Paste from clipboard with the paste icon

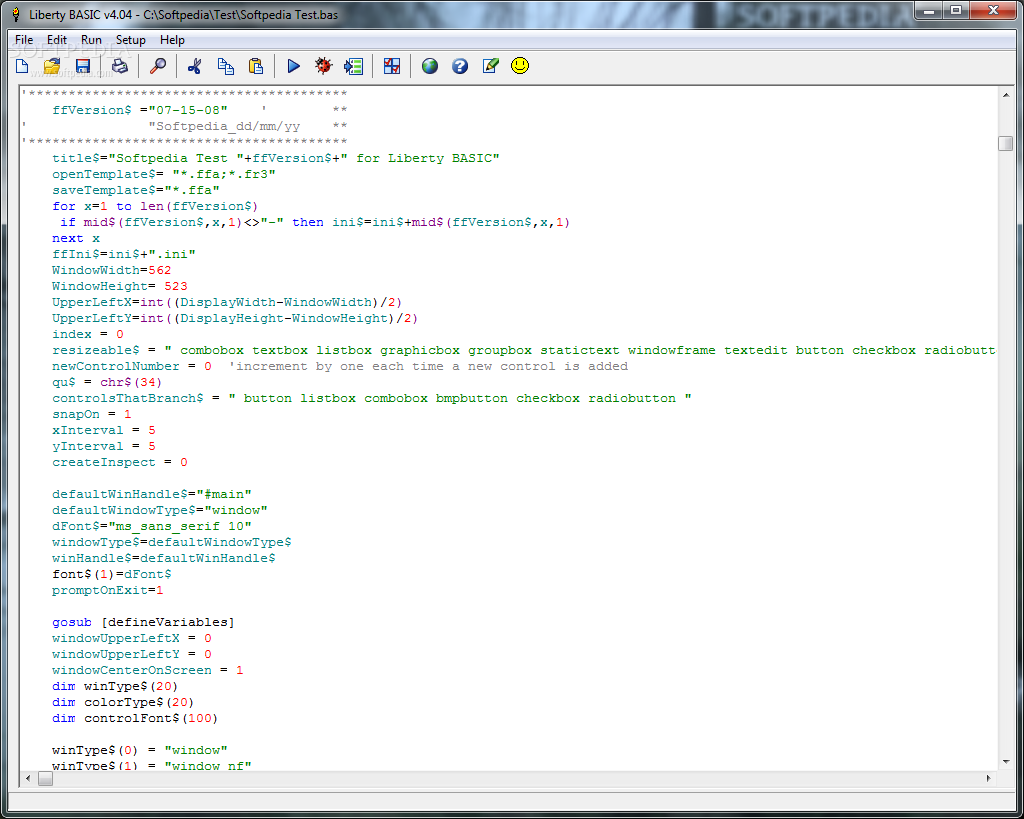pos(256,66)
